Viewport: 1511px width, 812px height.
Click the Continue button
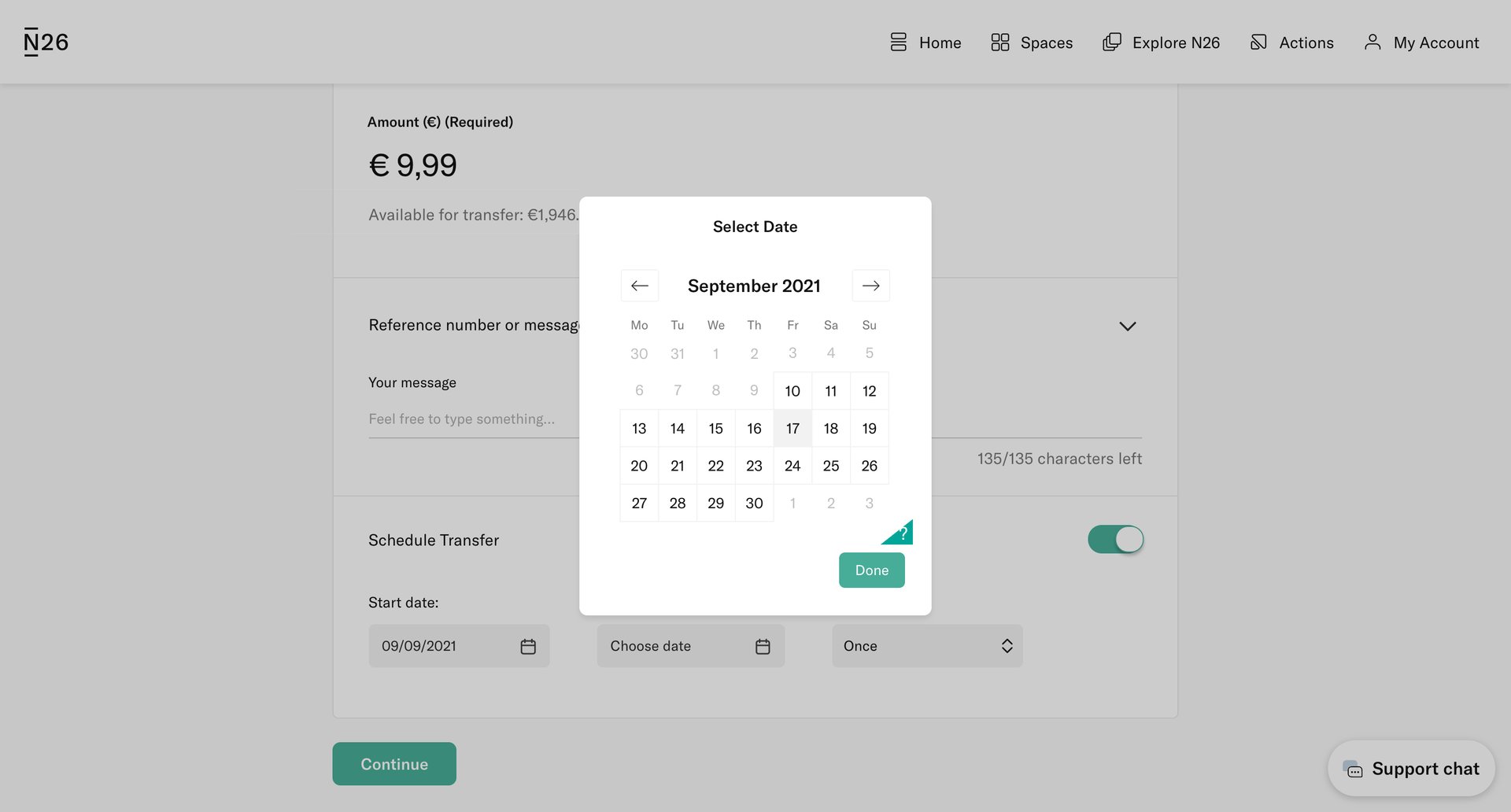tap(393, 763)
